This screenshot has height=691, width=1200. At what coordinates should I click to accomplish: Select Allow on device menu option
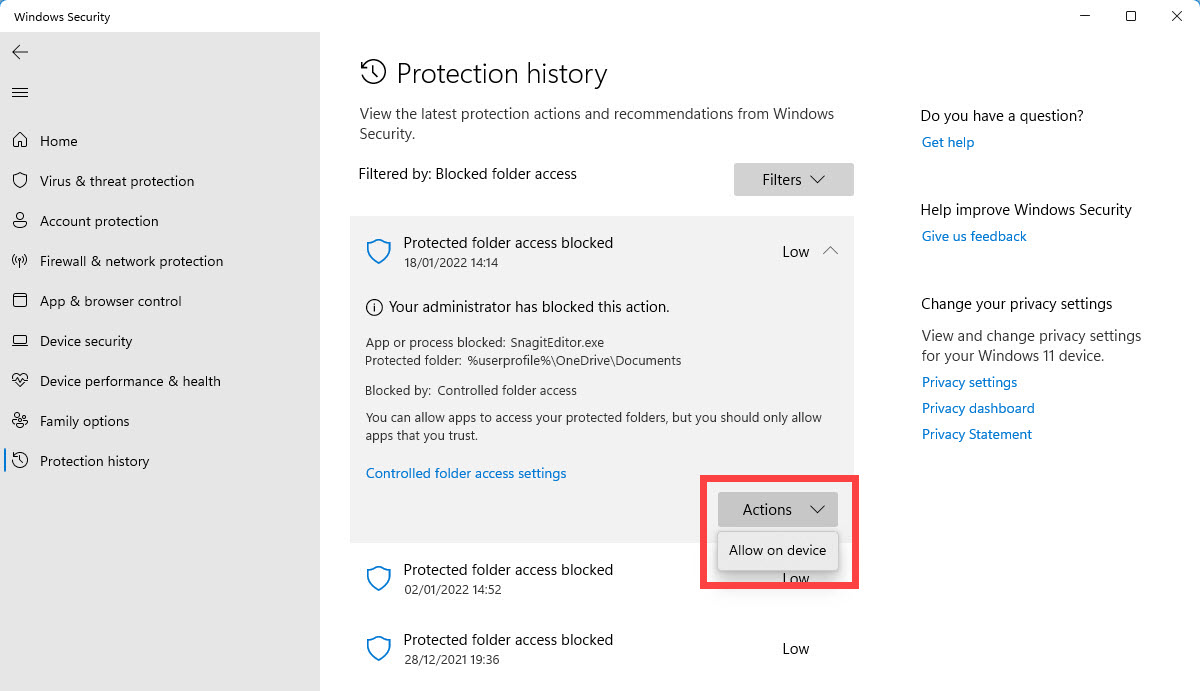(x=777, y=551)
